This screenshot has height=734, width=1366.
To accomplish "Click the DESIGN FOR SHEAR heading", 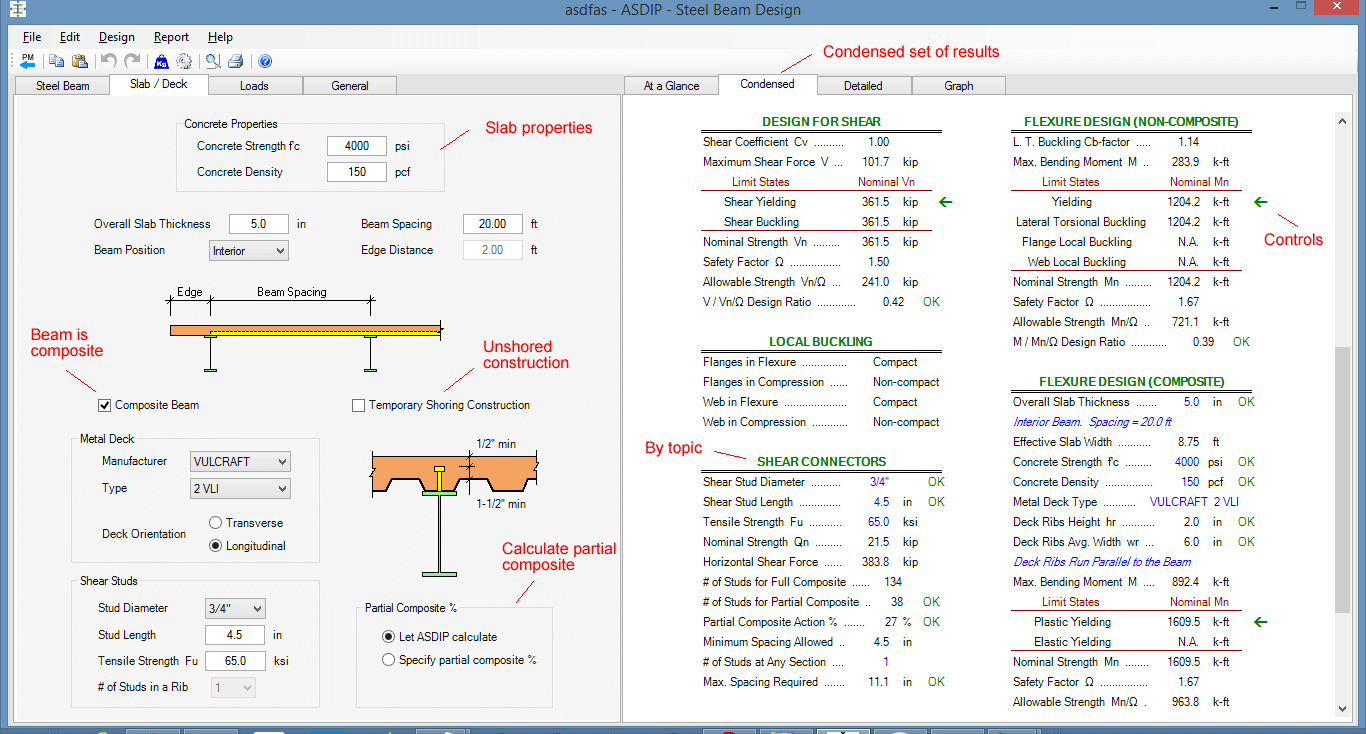I will (821, 122).
